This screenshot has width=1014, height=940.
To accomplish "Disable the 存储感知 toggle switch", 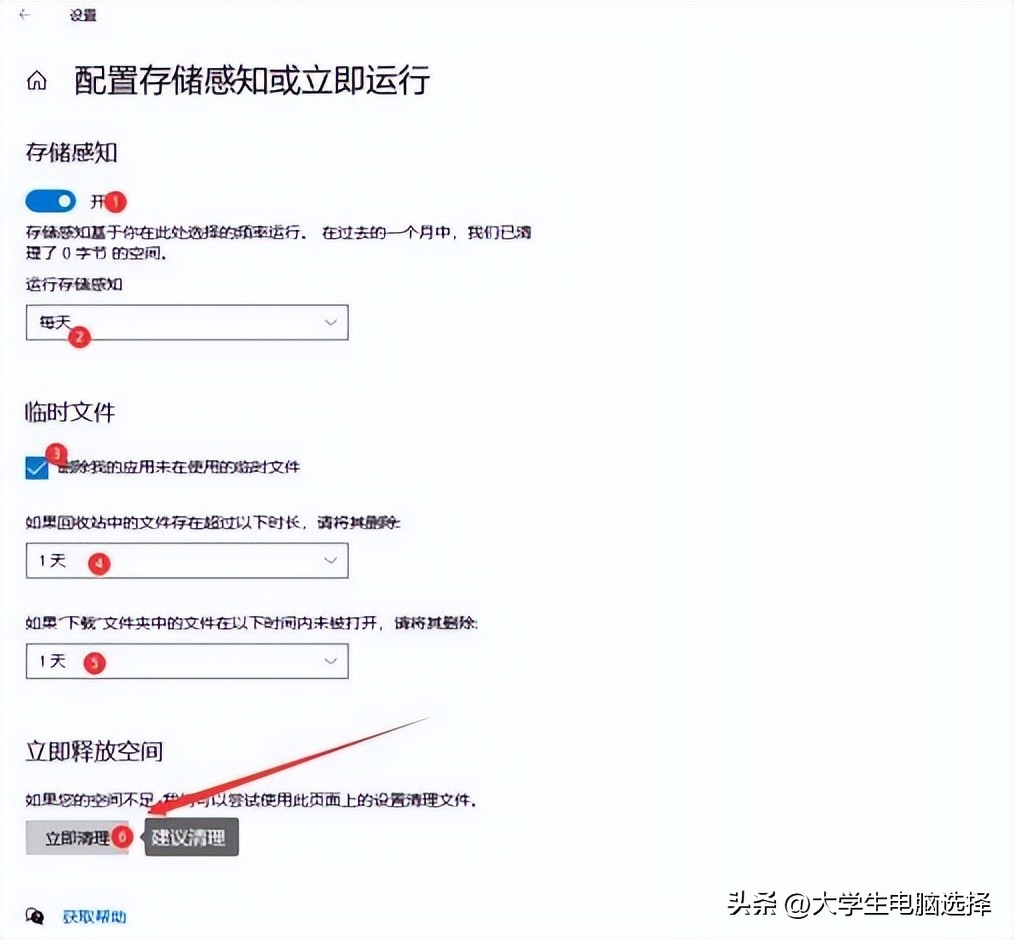I will click(x=50, y=200).
